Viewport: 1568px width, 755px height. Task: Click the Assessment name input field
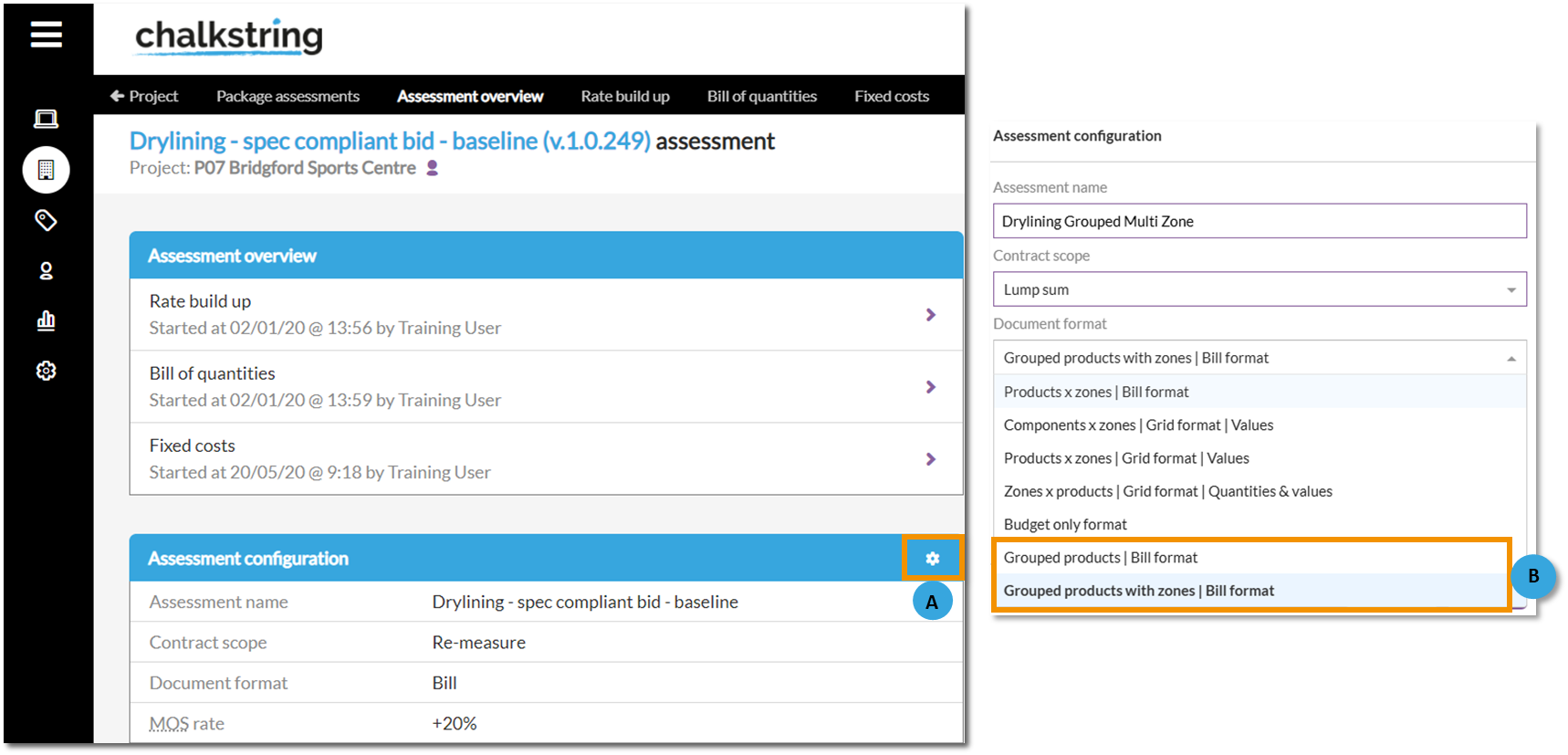(1260, 221)
